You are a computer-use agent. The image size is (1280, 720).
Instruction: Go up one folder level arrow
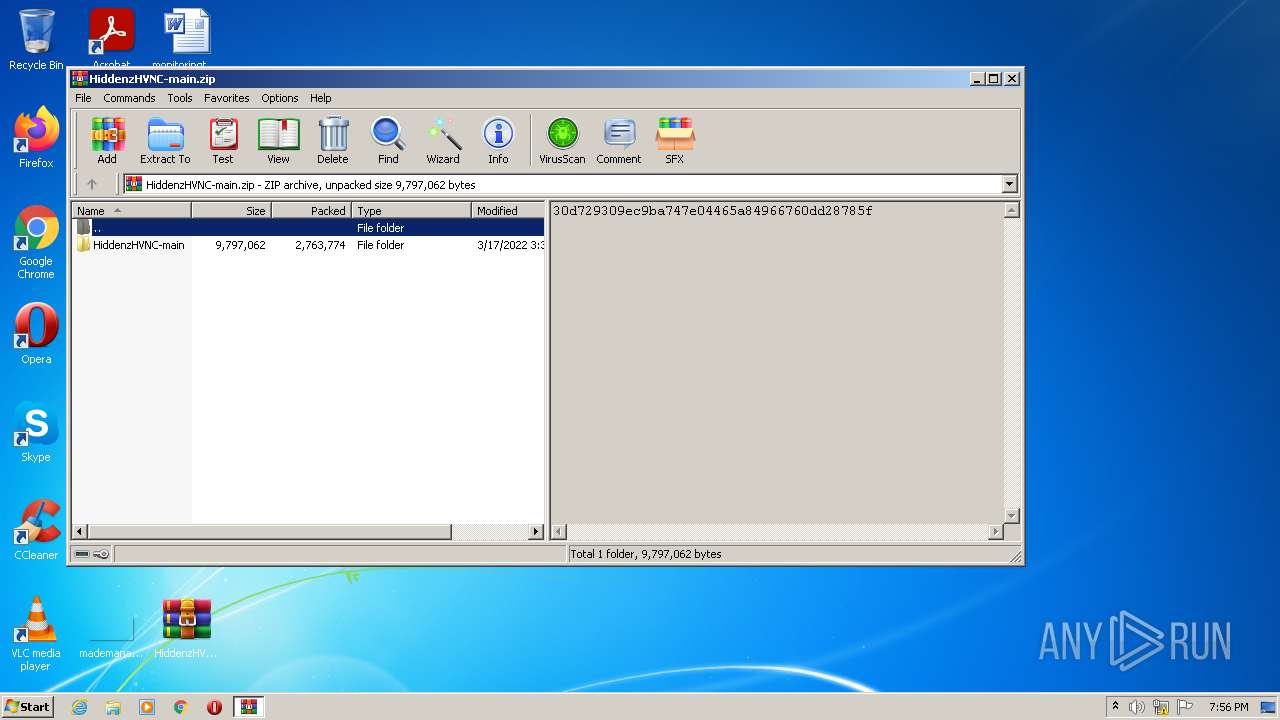[x=92, y=184]
